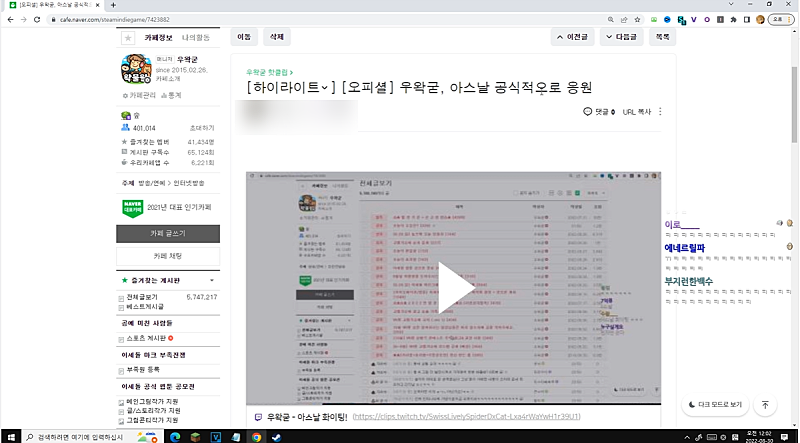Switch to dark mode view

coord(715,405)
